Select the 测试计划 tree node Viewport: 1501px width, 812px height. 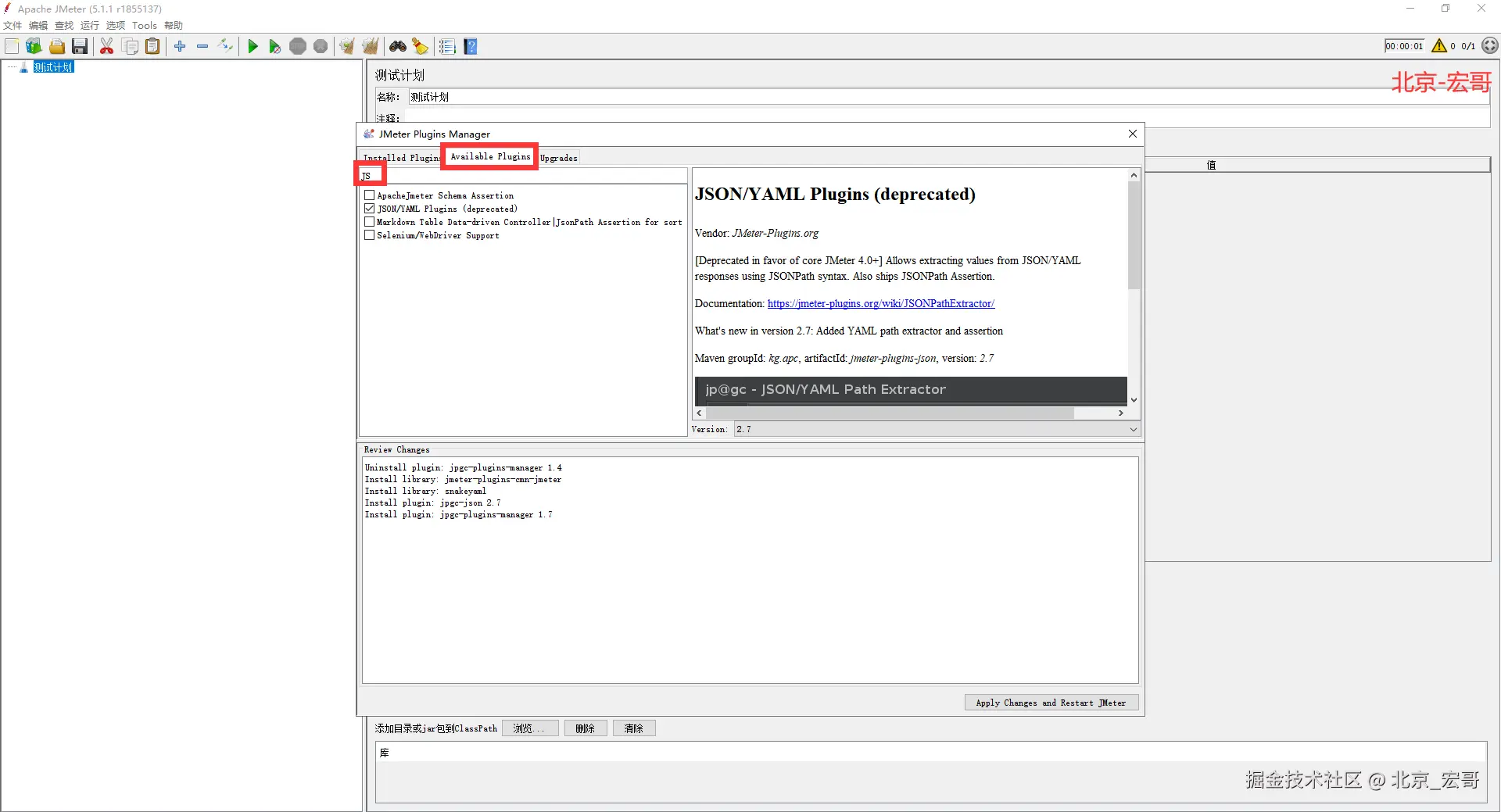click(53, 67)
